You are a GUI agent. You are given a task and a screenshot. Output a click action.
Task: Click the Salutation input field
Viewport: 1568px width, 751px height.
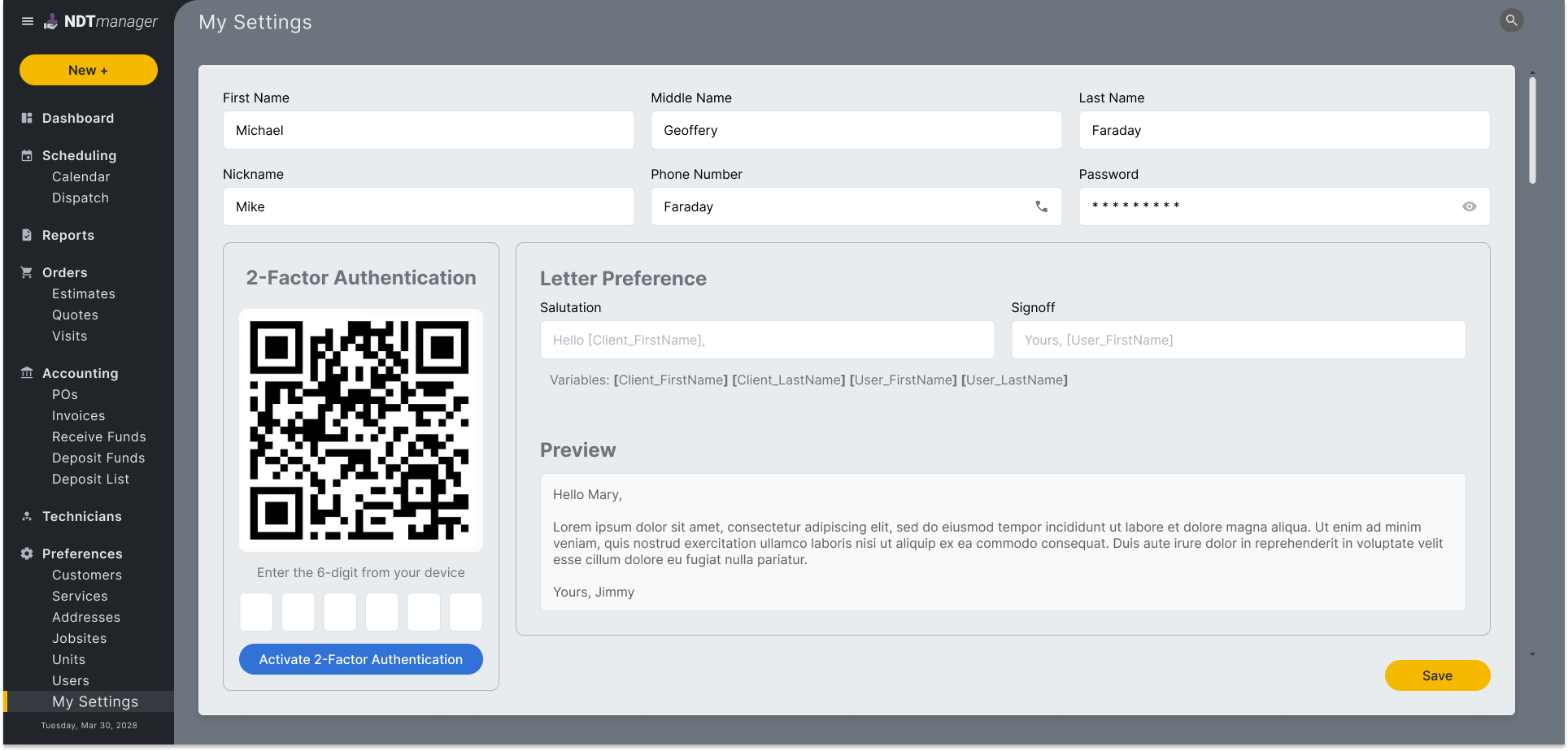point(767,340)
